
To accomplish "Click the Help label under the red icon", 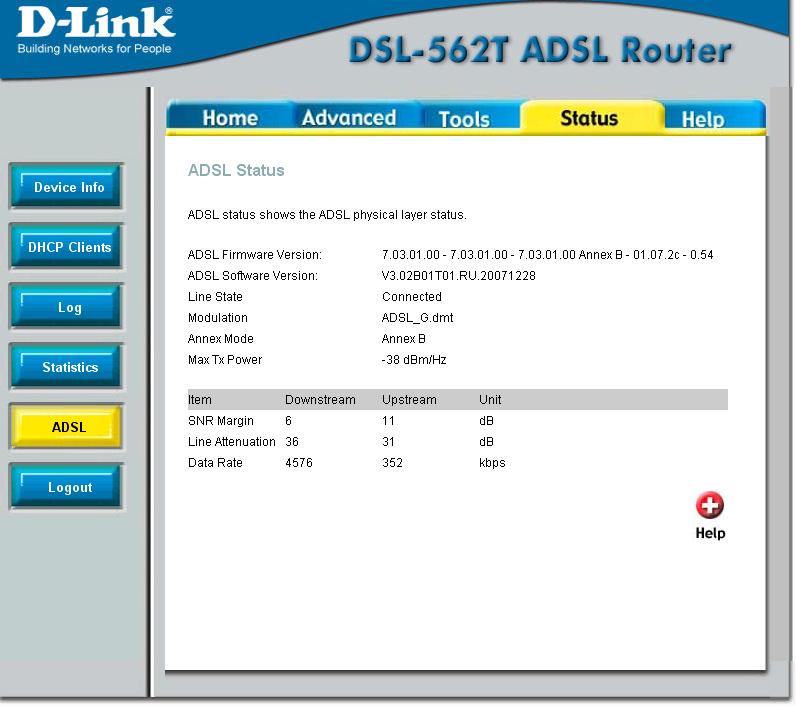I will (710, 533).
